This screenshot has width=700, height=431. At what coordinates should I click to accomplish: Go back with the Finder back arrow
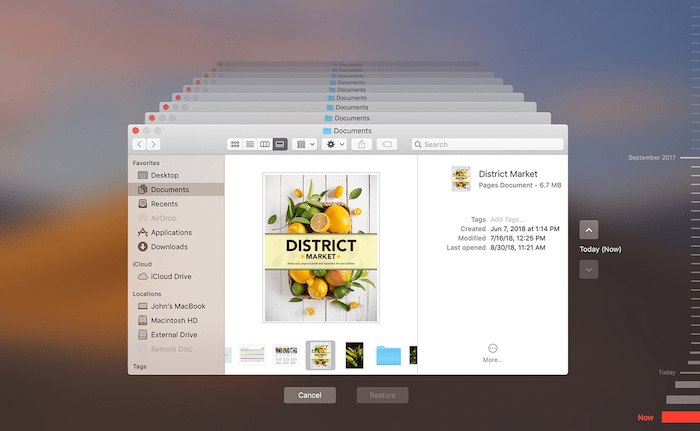point(139,144)
